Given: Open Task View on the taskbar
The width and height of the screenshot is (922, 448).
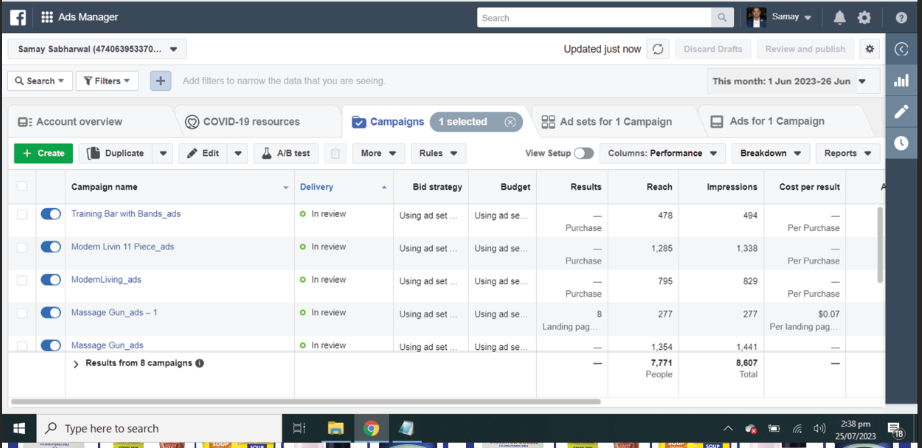Looking at the screenshot, I should 299,428.
